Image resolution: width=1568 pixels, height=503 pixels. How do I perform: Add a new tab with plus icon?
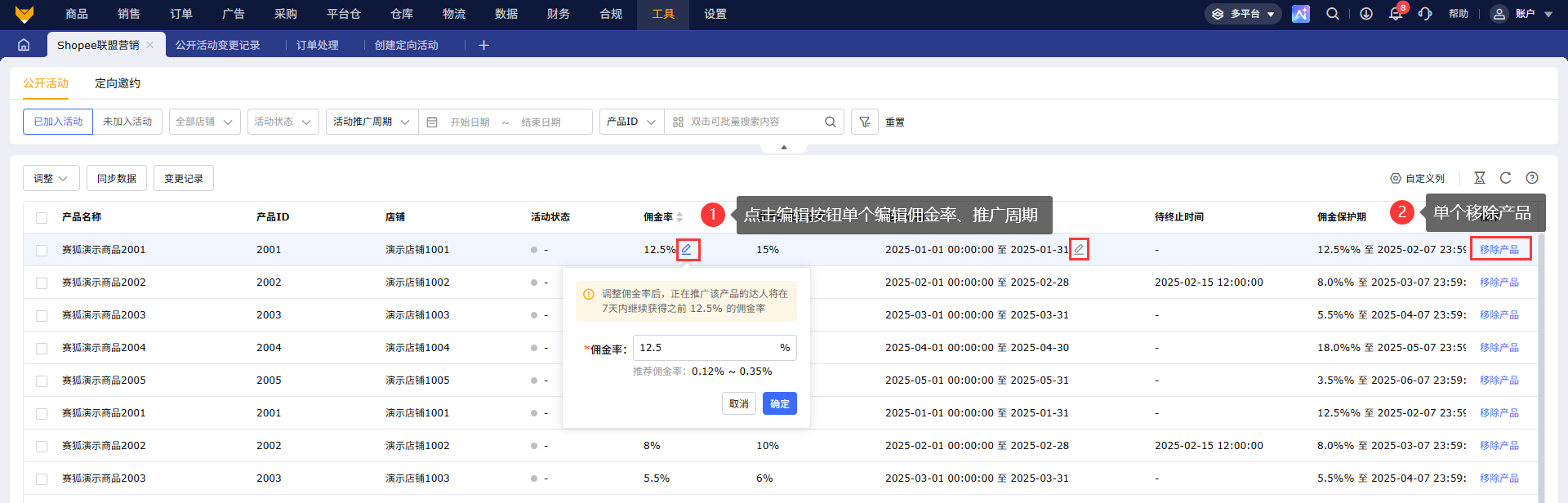point(483,45)
